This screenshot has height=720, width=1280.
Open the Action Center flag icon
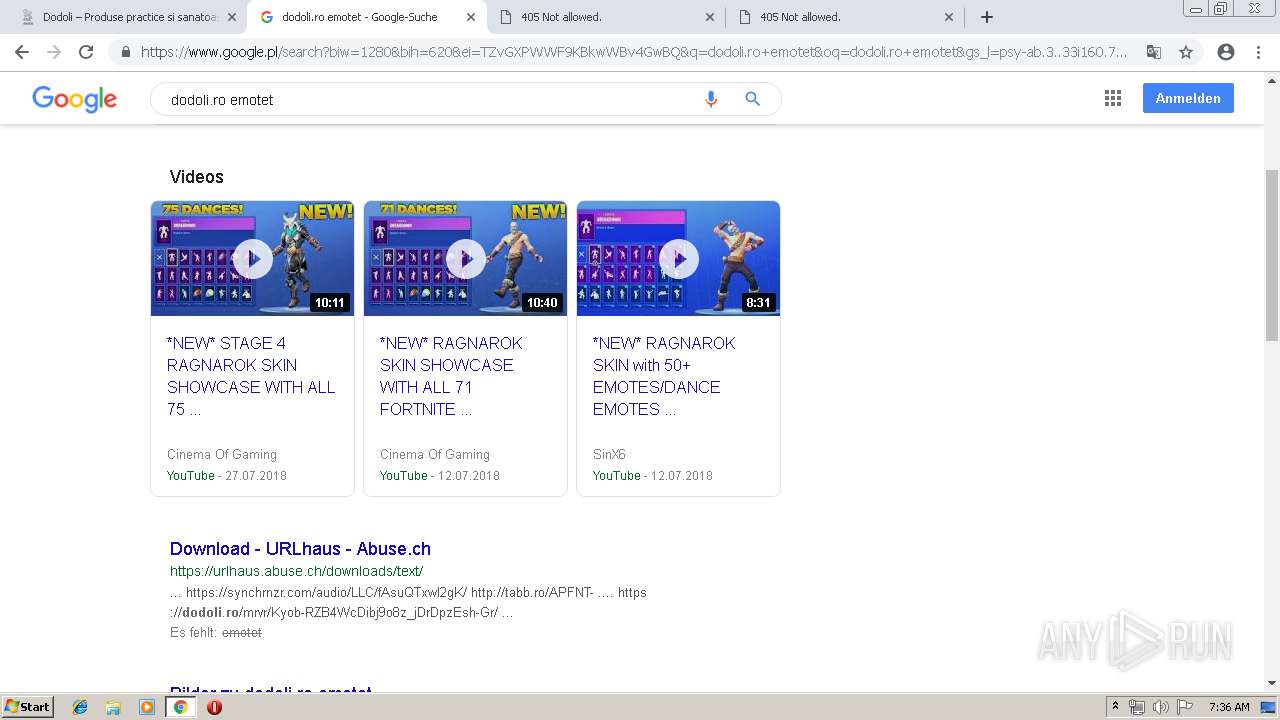[x=1184, y=707]
